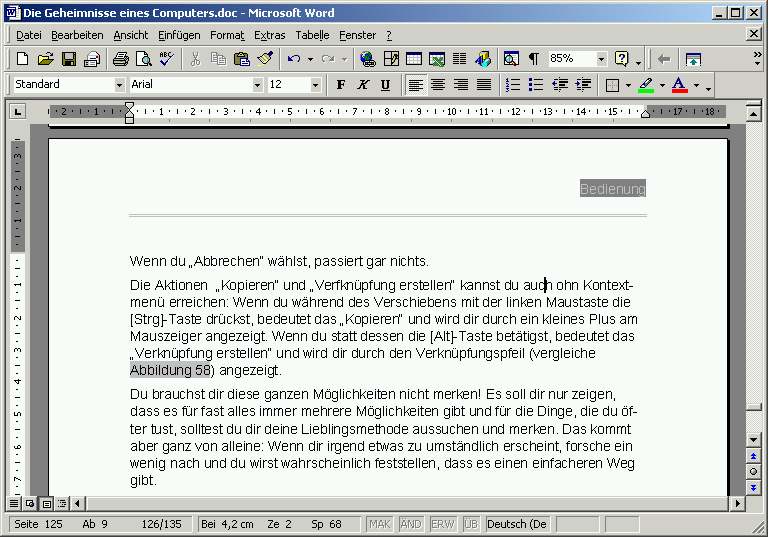Click the Insert Table icon

(x=413, y=59)
